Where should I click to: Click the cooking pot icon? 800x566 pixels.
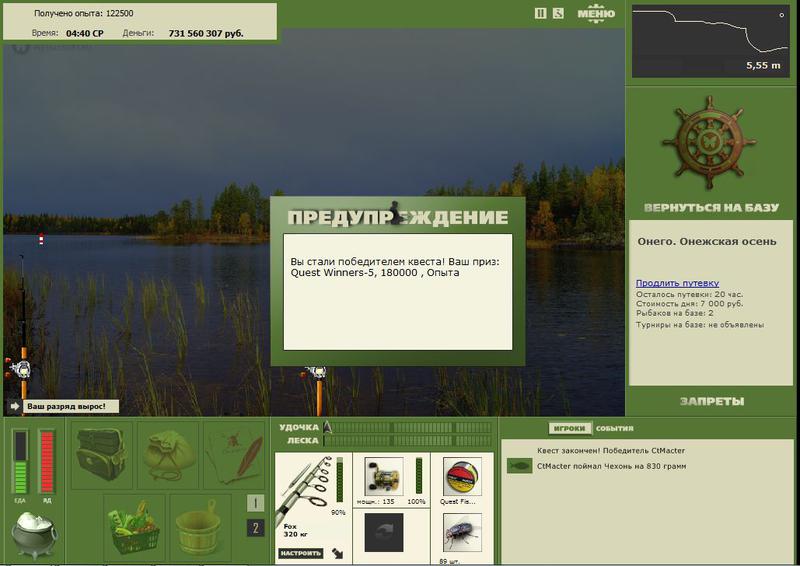click(34, 535)
